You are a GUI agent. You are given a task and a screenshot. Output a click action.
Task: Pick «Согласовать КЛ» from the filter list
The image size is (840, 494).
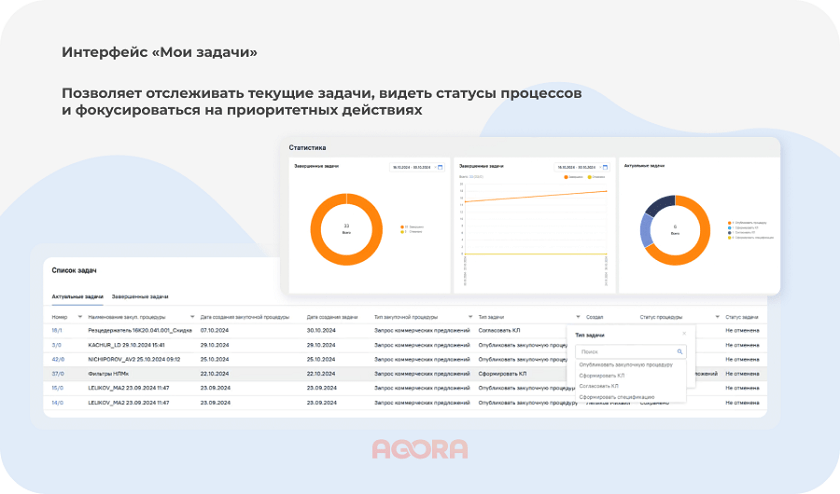[x=600, y=386]
